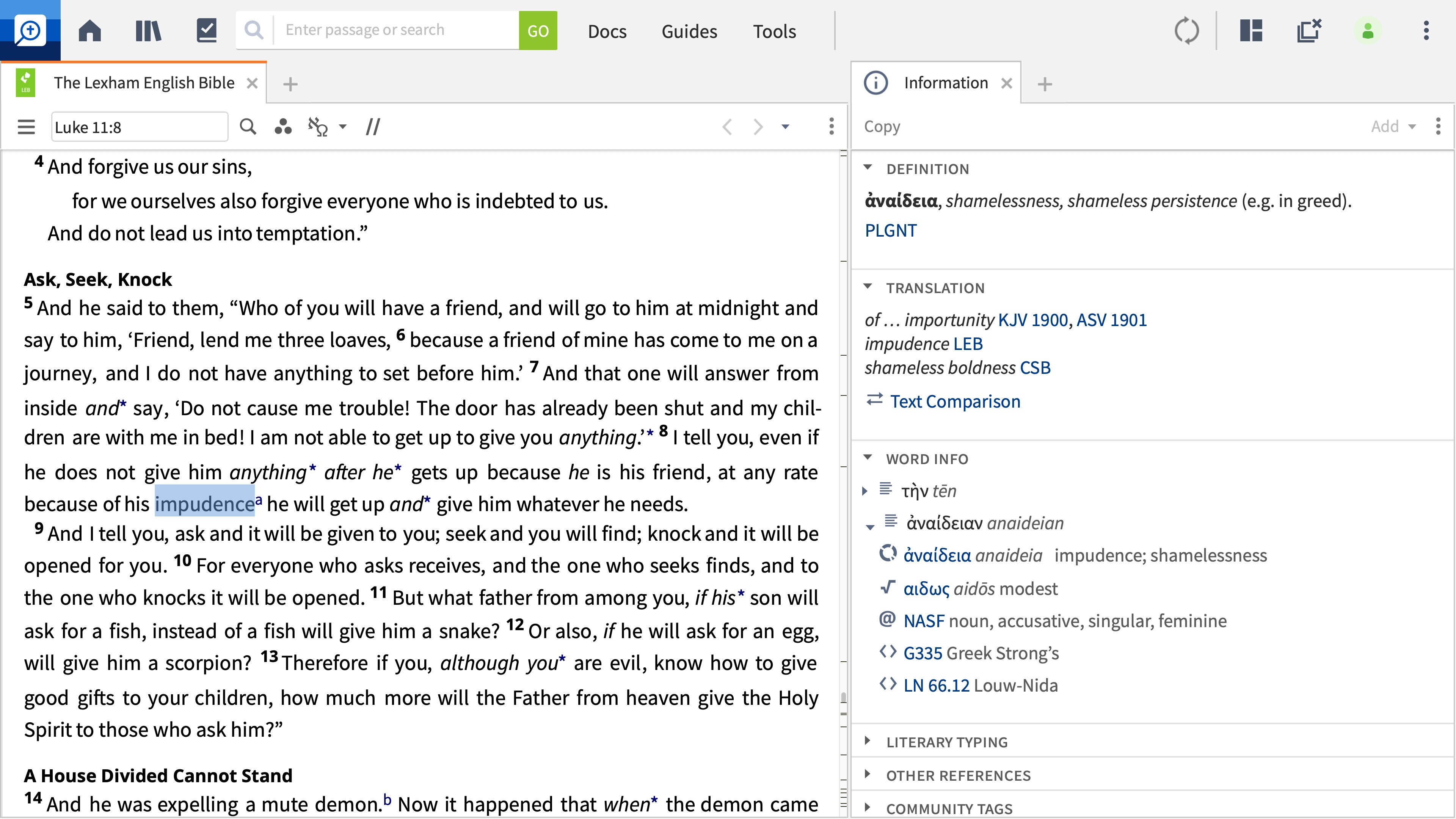Open the Add dropdown in Information panel

1393,126
